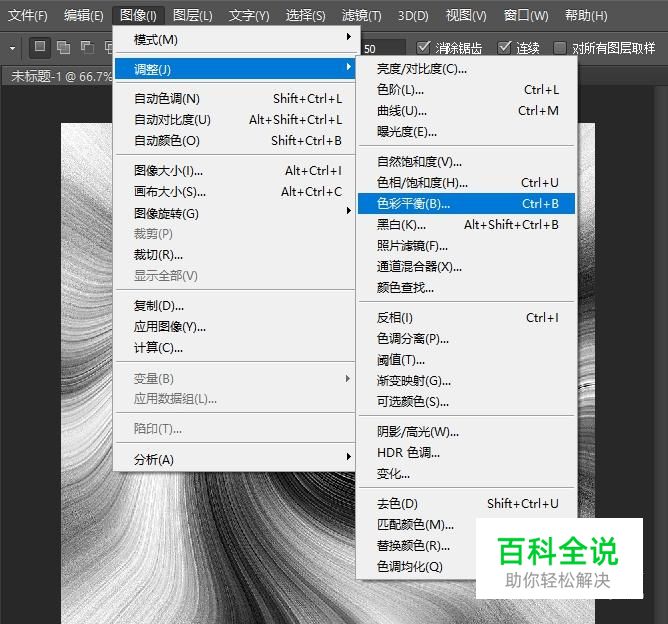Expand the 模式(M) submenu
The image size is (668, 624).
pyautogui.click(x=235, y=40)
